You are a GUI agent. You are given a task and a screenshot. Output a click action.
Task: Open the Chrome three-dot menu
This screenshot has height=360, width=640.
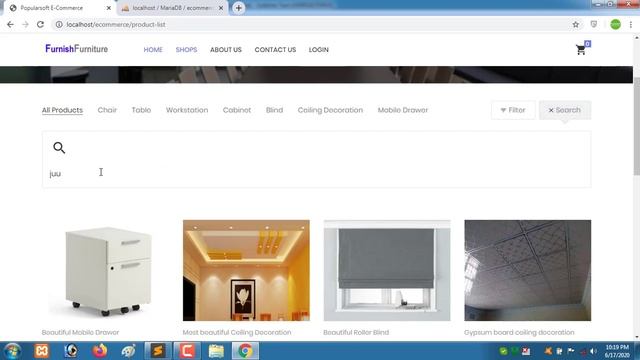click(631, 24)
